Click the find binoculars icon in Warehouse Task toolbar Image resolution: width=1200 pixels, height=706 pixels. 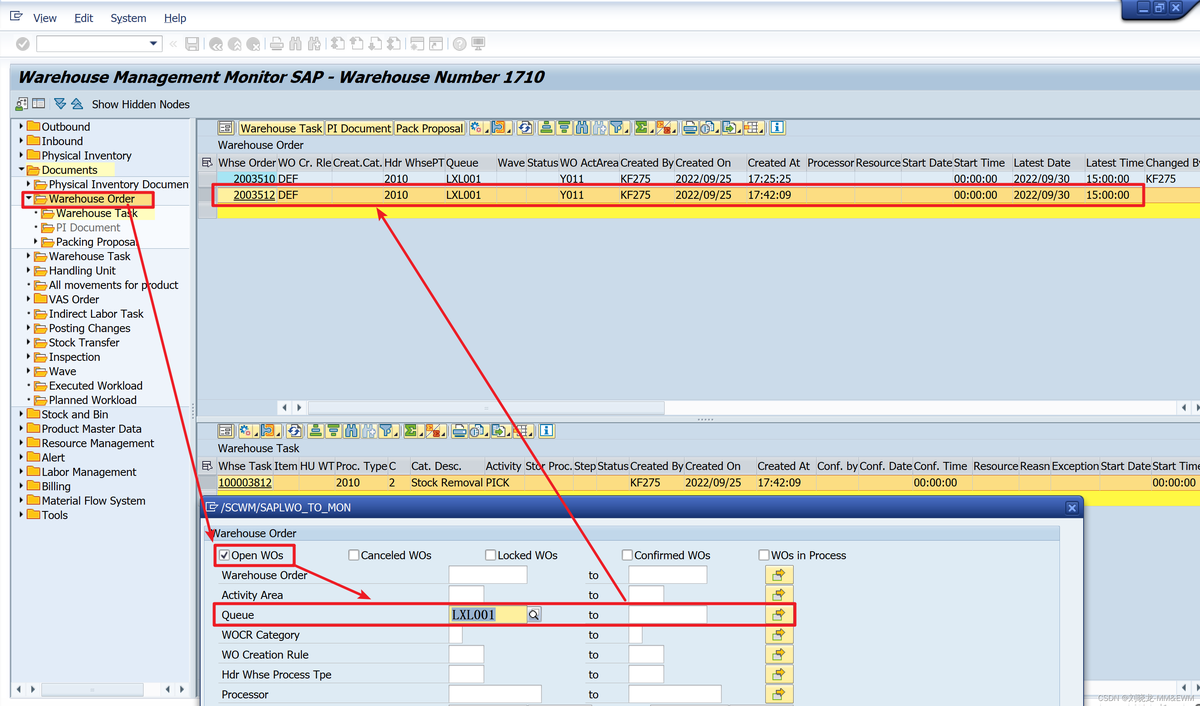(351, 431)
